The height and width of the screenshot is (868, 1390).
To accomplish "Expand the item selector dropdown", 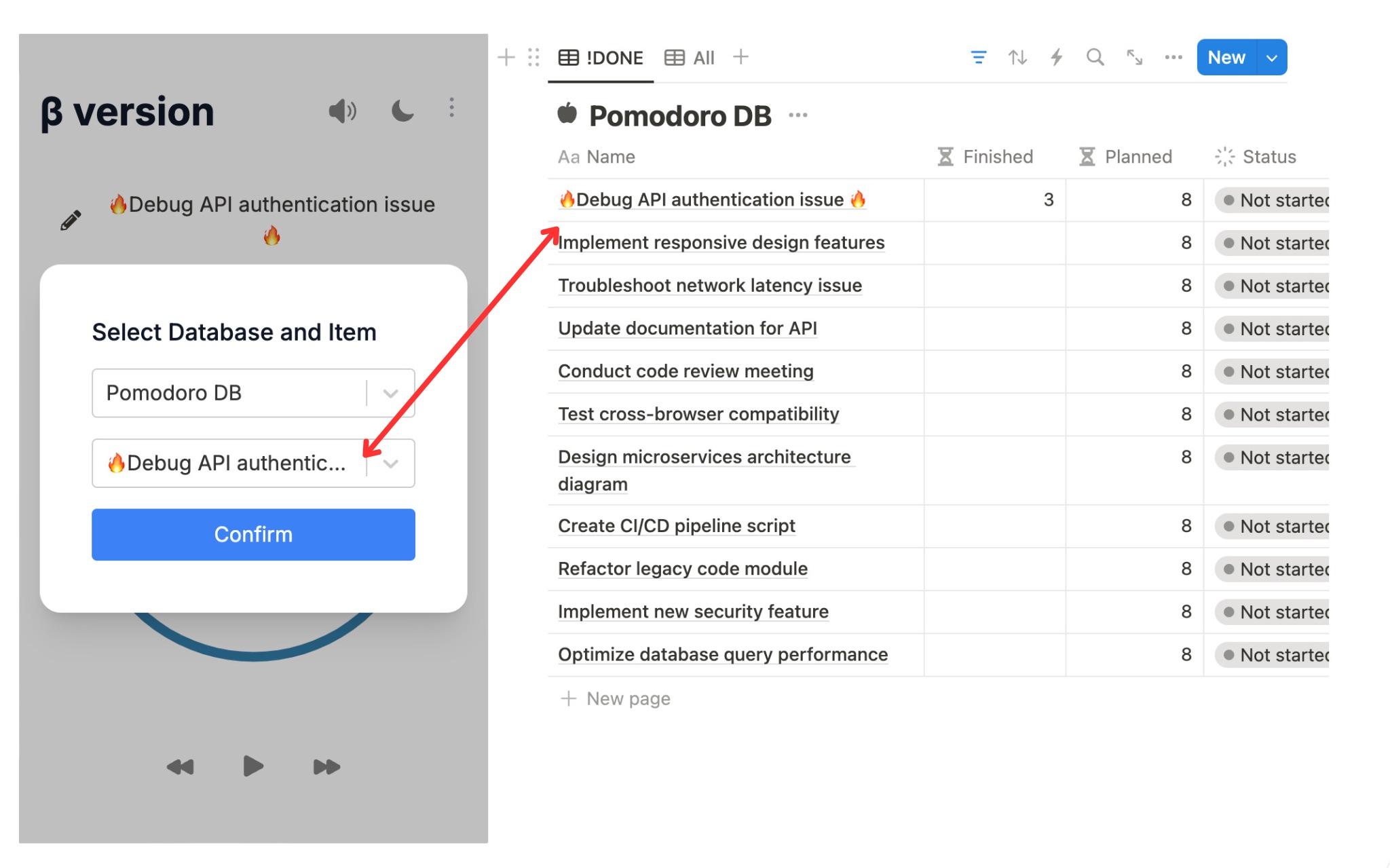I will (x=391, y=462).
